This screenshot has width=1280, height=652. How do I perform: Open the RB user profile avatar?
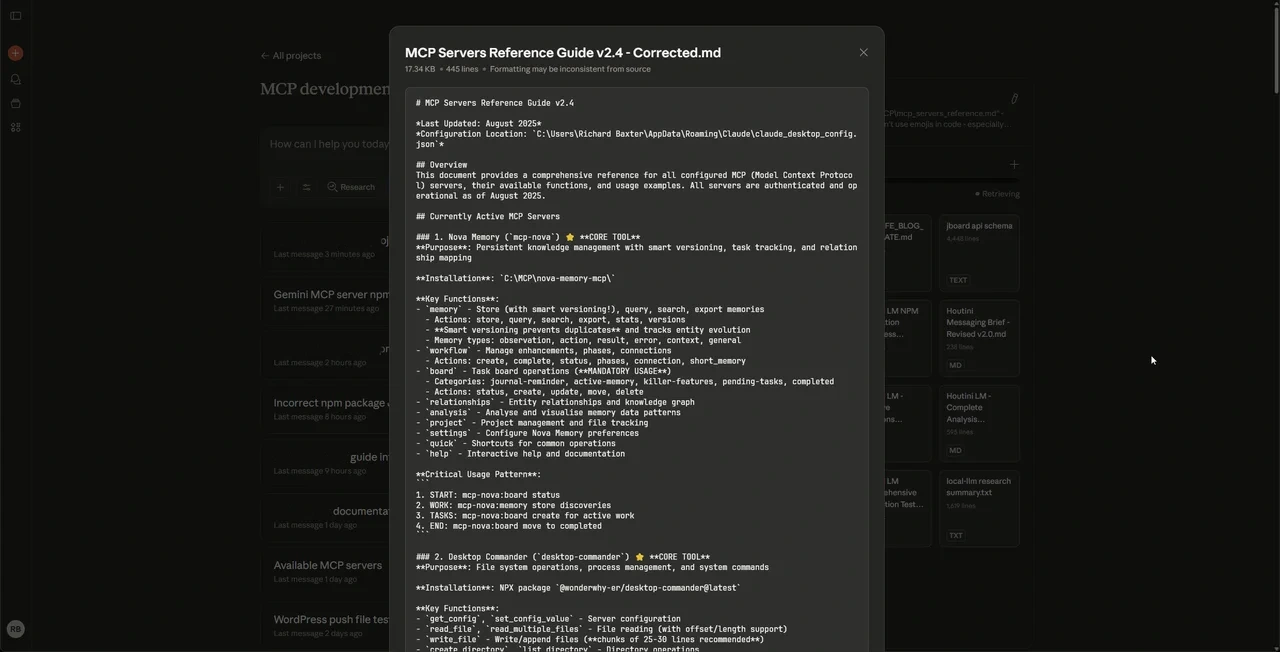pos(15,629)
